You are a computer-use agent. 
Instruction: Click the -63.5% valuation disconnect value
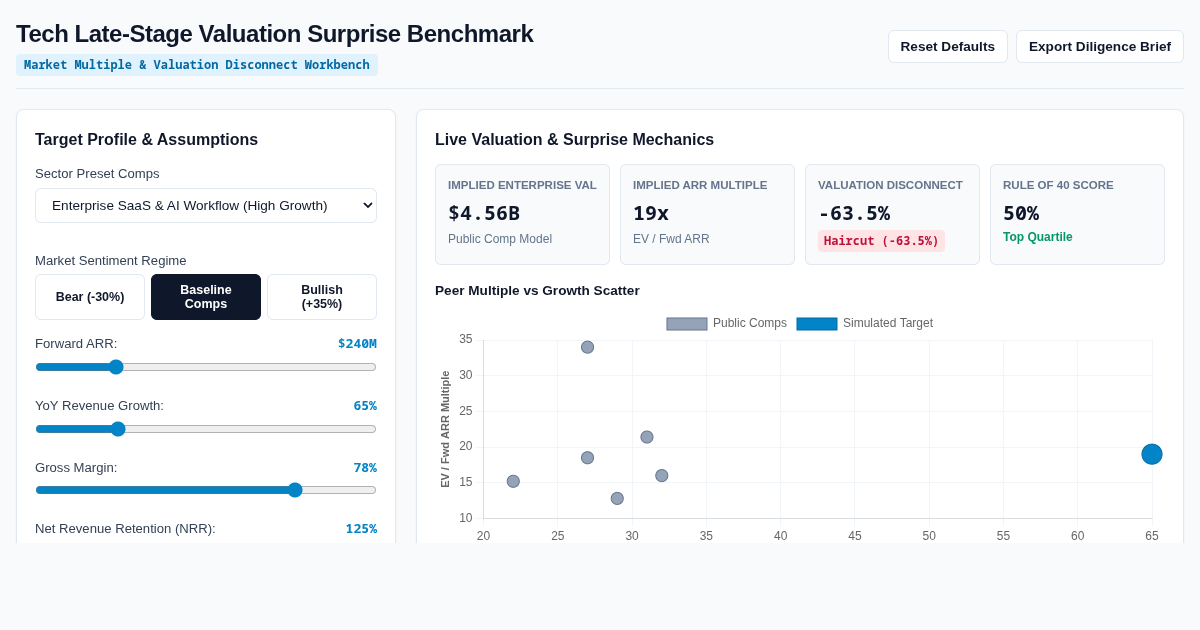pos(854,213)
